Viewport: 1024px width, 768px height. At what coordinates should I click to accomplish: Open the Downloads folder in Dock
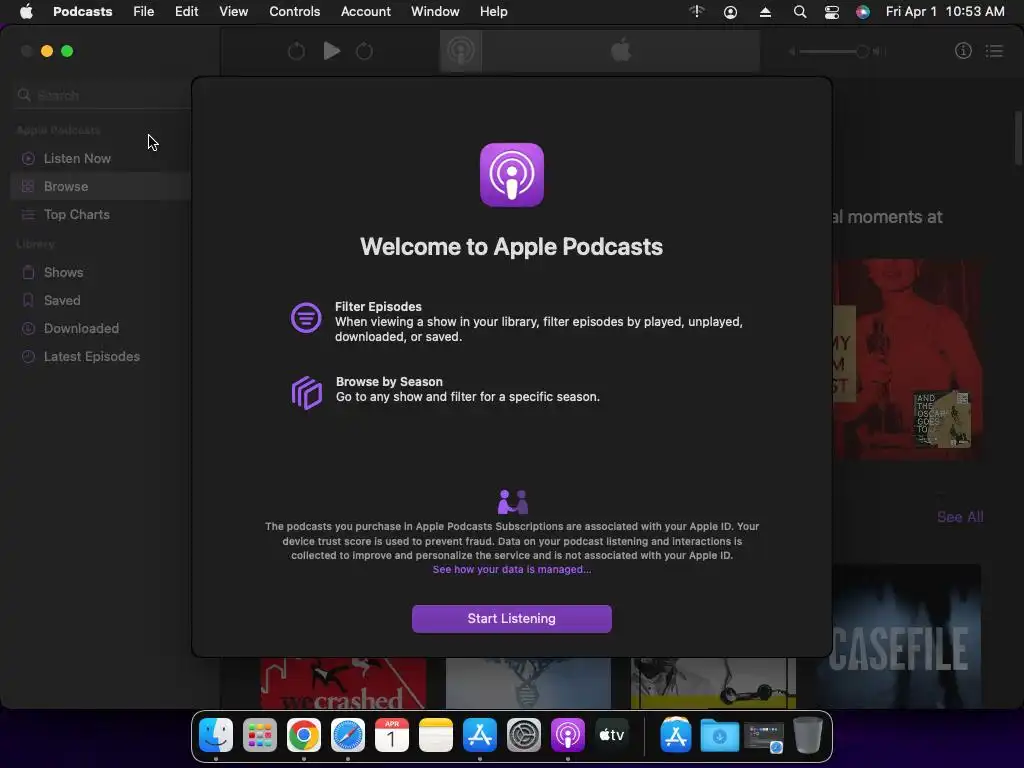(720, 735)
